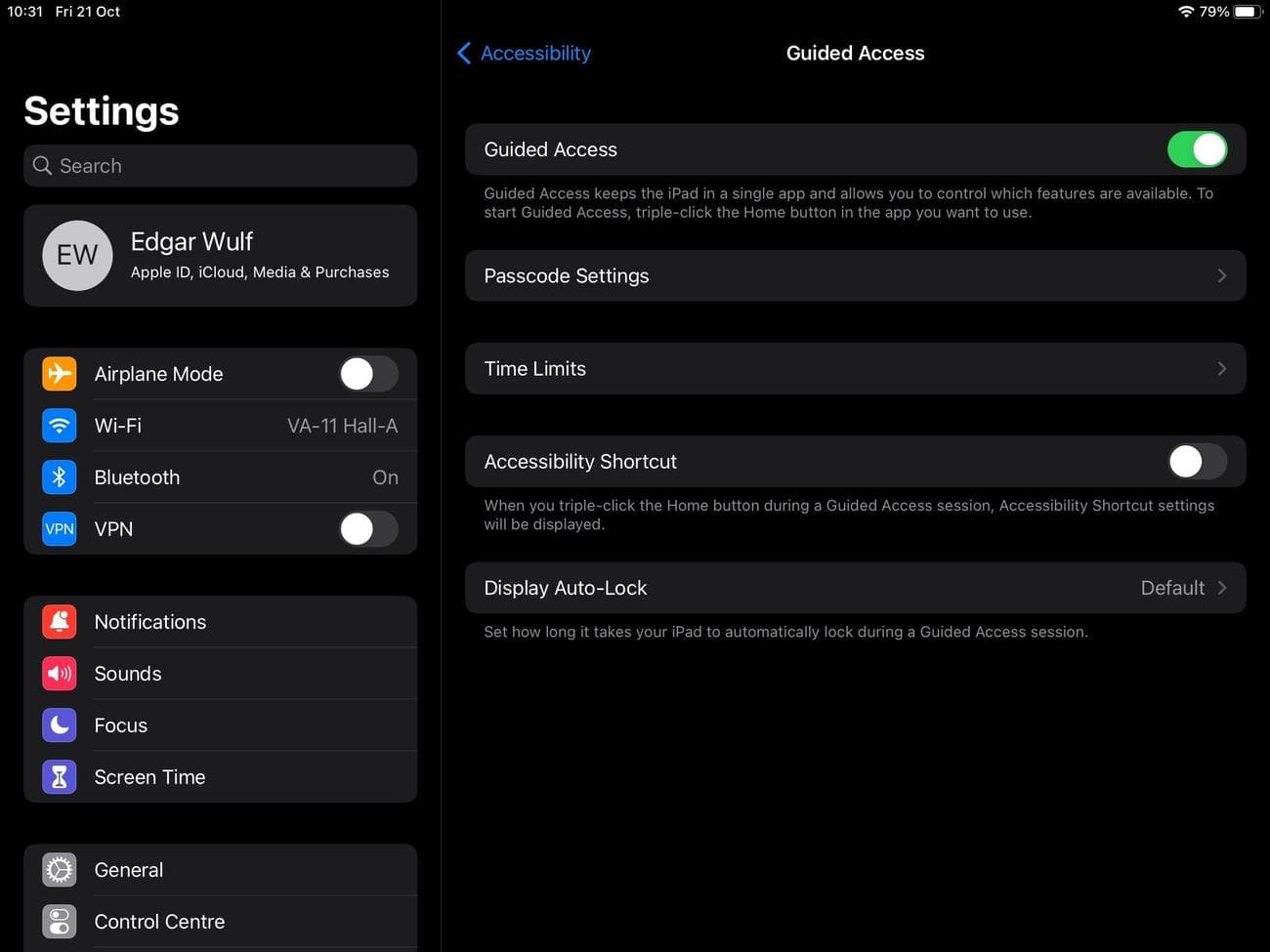Select Screen Time in the sidebar
1270x952 pixels.
click(150, 777)
